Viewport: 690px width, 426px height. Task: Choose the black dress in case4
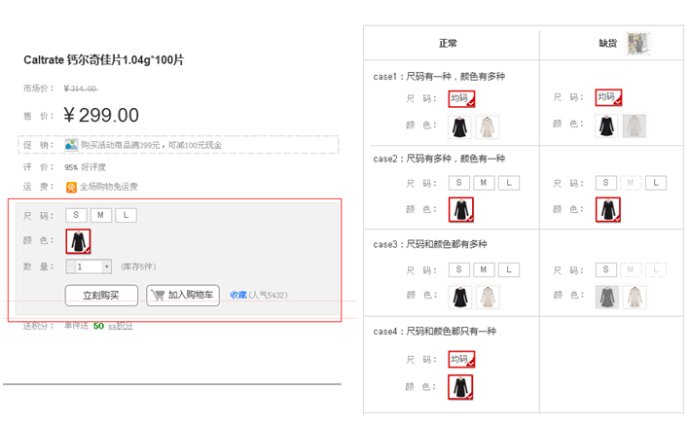[x=460, y=387]
